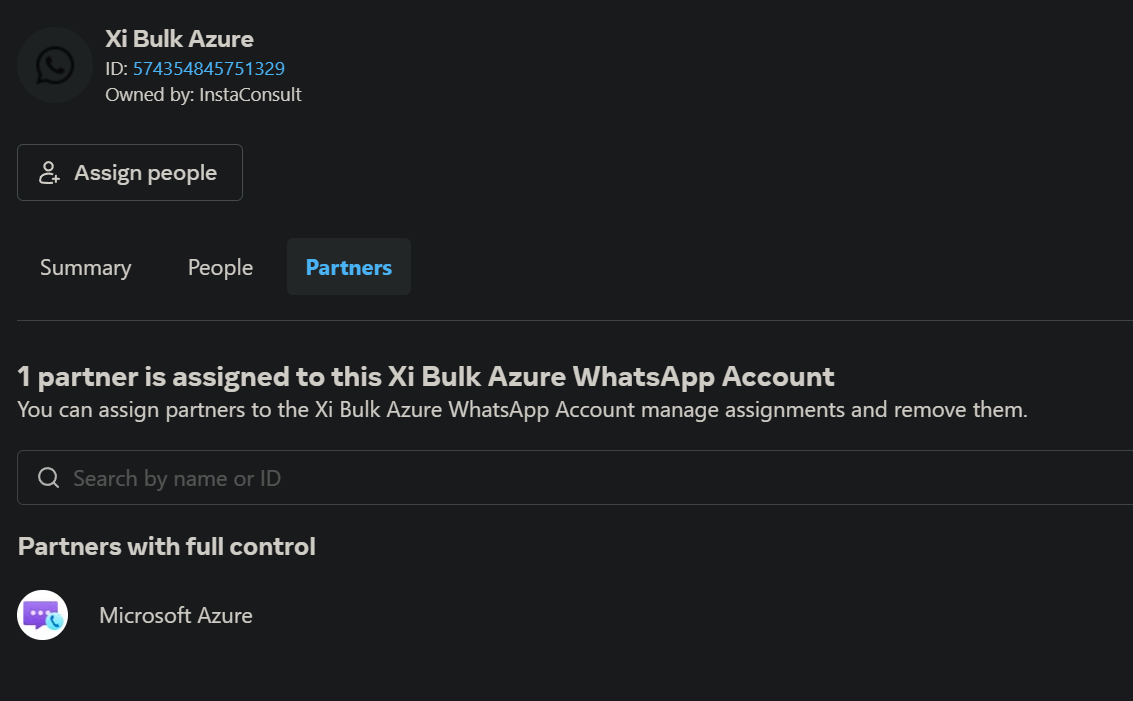Switch to the Summary tab
Screen dimensions: 1133x701
tap(85, 267)
